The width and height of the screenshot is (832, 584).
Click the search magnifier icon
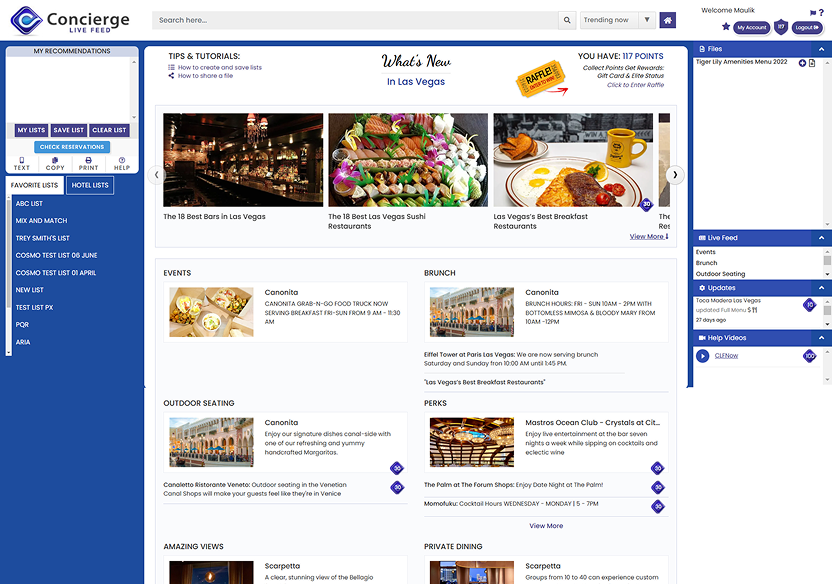coord(567,20)
